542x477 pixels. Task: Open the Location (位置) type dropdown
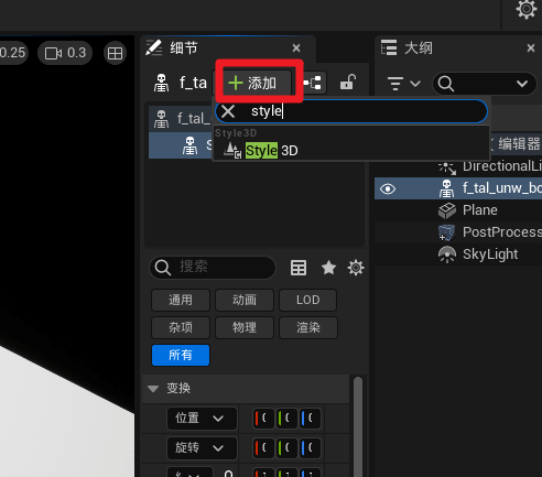pyautogui.click(x=202, y=419)
